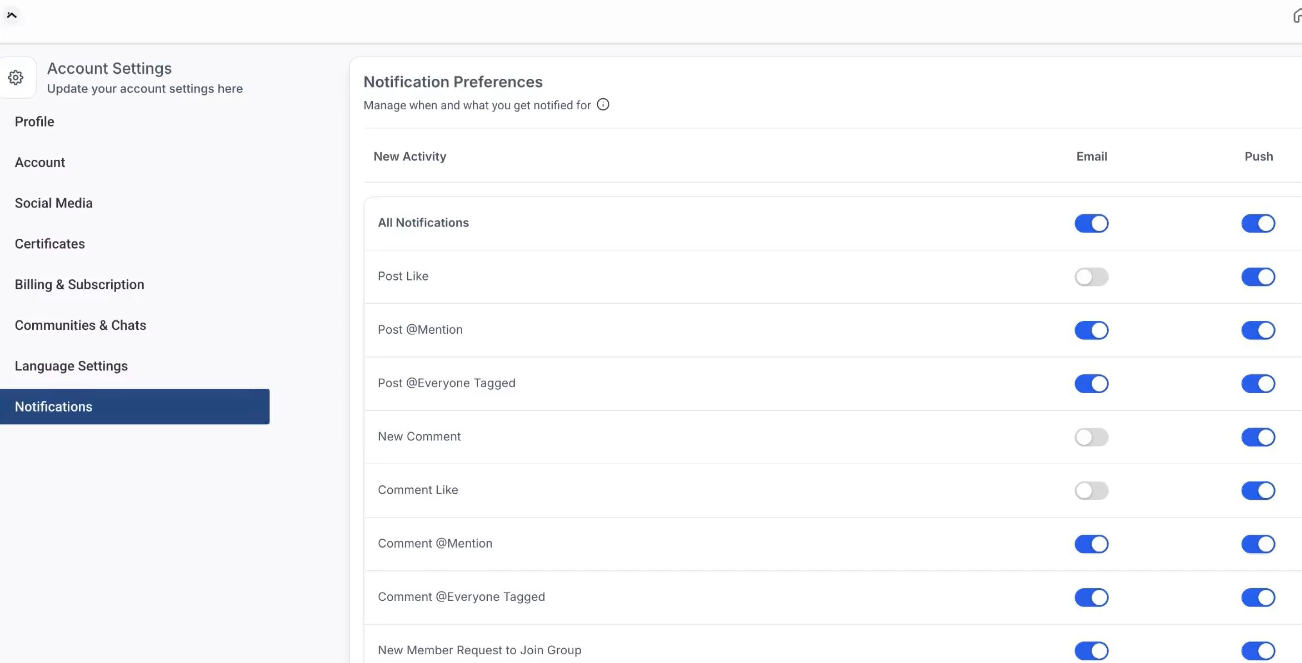Turn off push for All Notifications
The height and width of the screenshot is (663, 1302).
click(1258, 223)
